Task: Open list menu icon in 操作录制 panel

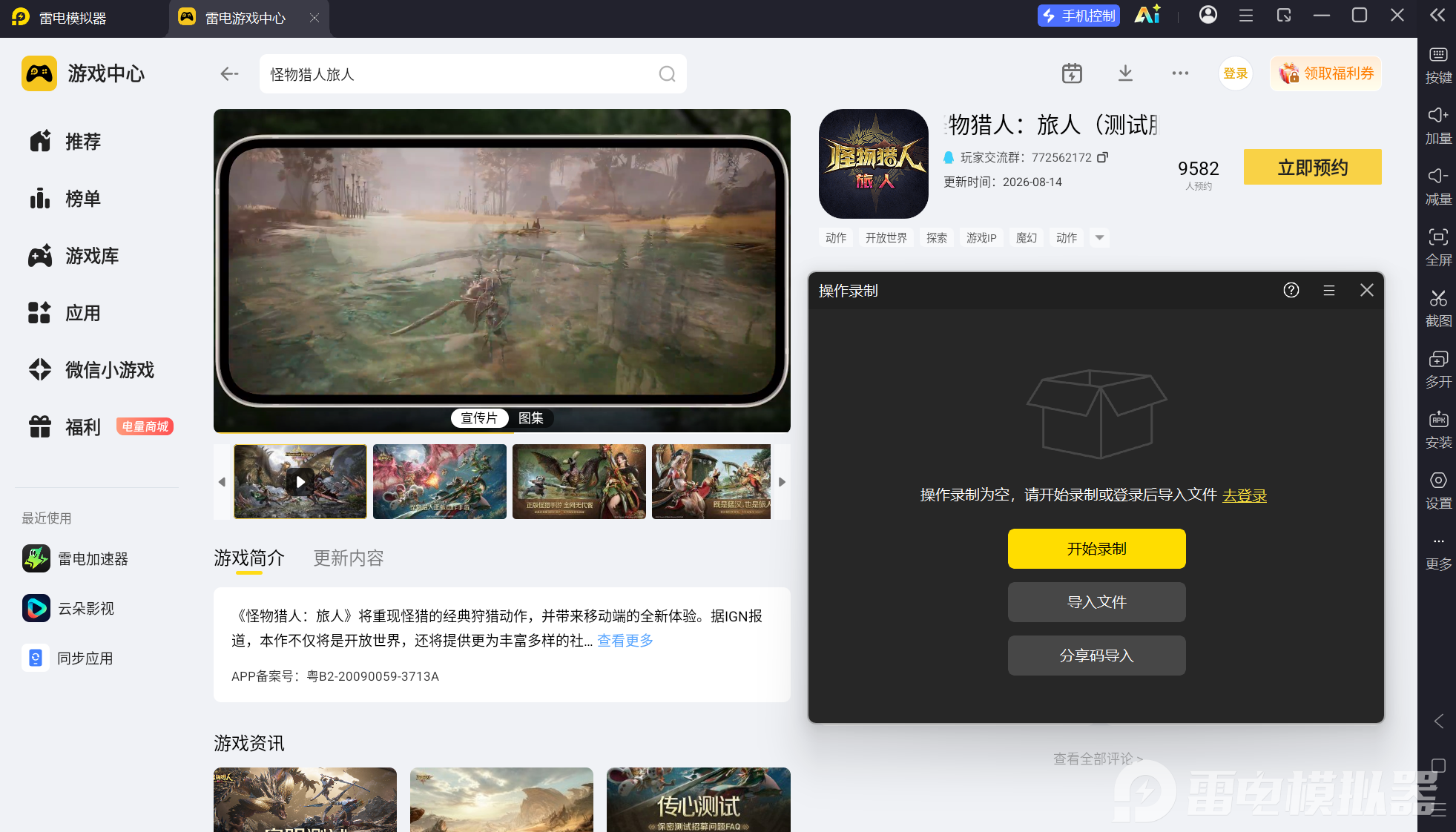Action: (x=1329, y=291)
